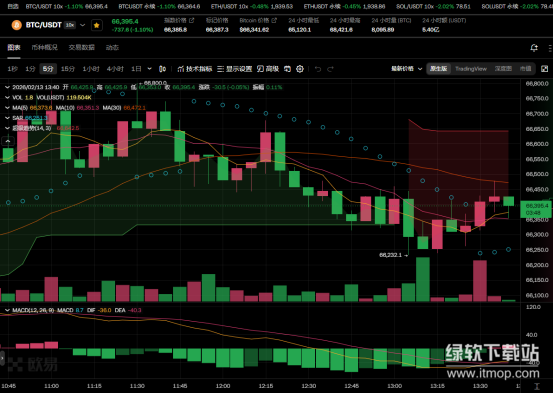Click the 66,800.0 price axis label

point(537,83)
